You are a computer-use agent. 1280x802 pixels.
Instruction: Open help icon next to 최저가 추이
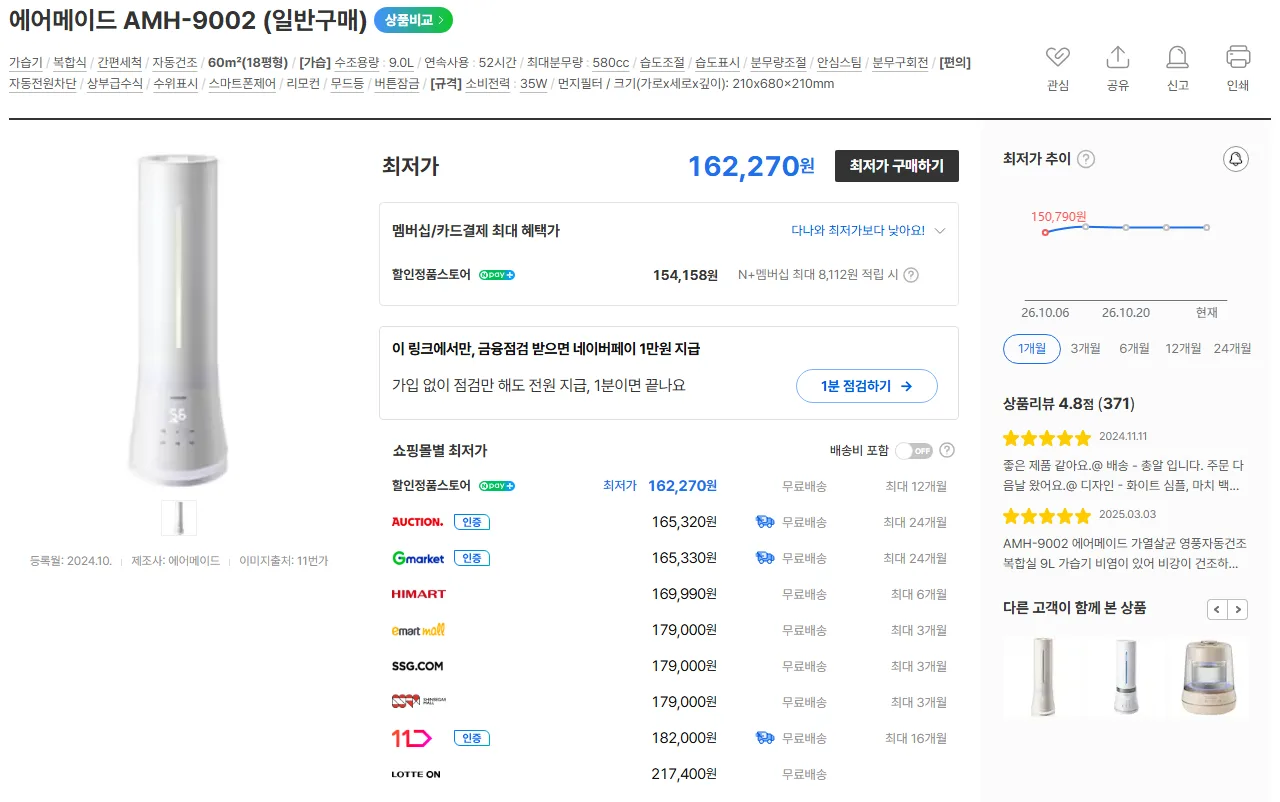1086,159
